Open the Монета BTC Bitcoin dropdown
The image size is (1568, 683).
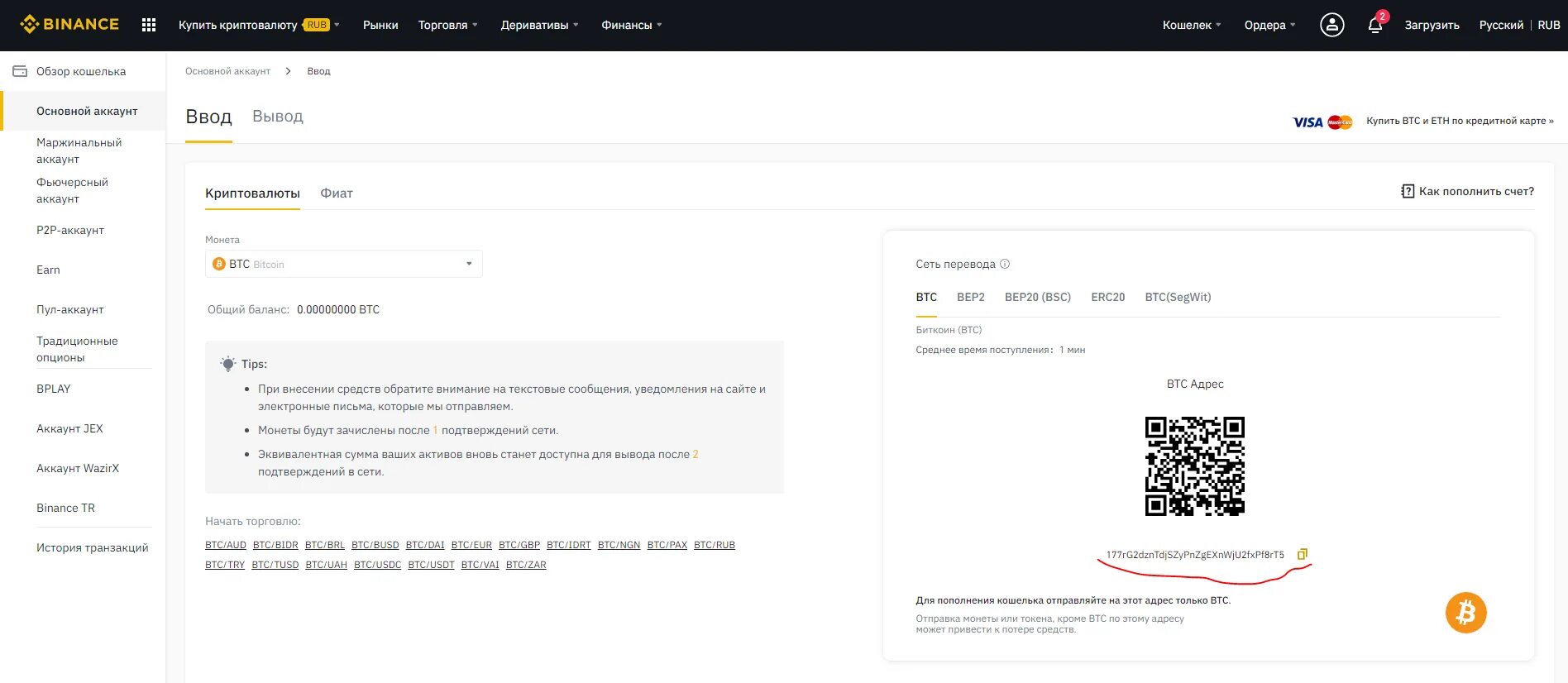pyautogui.click(x=343, y=264)
